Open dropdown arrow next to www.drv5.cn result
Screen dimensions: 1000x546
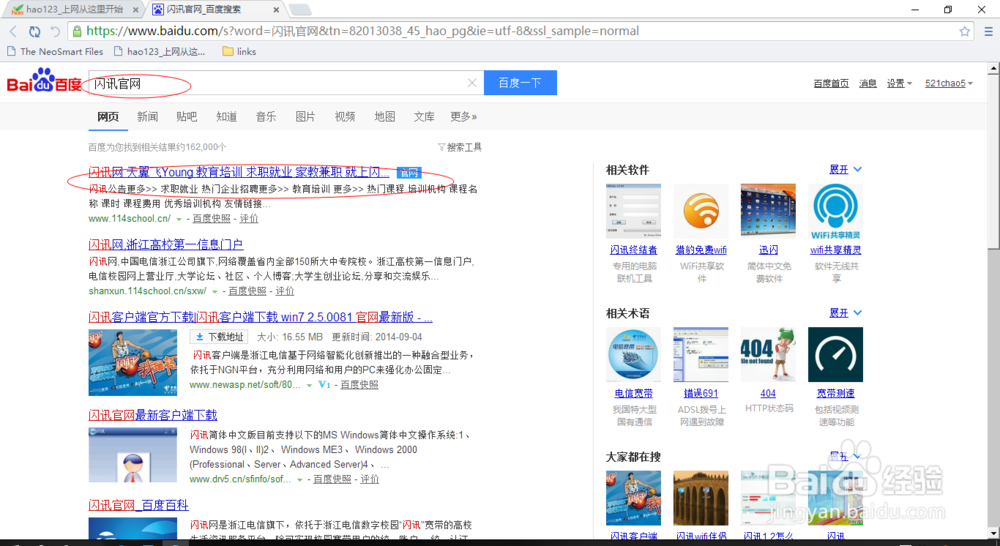299,480
